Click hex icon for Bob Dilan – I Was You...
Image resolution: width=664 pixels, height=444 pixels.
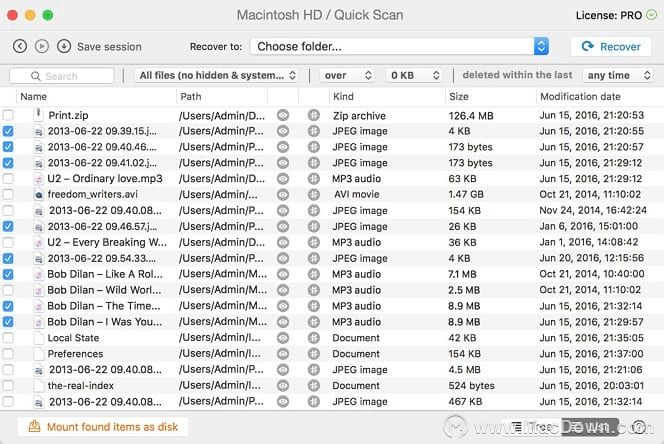tap(314, 322)
